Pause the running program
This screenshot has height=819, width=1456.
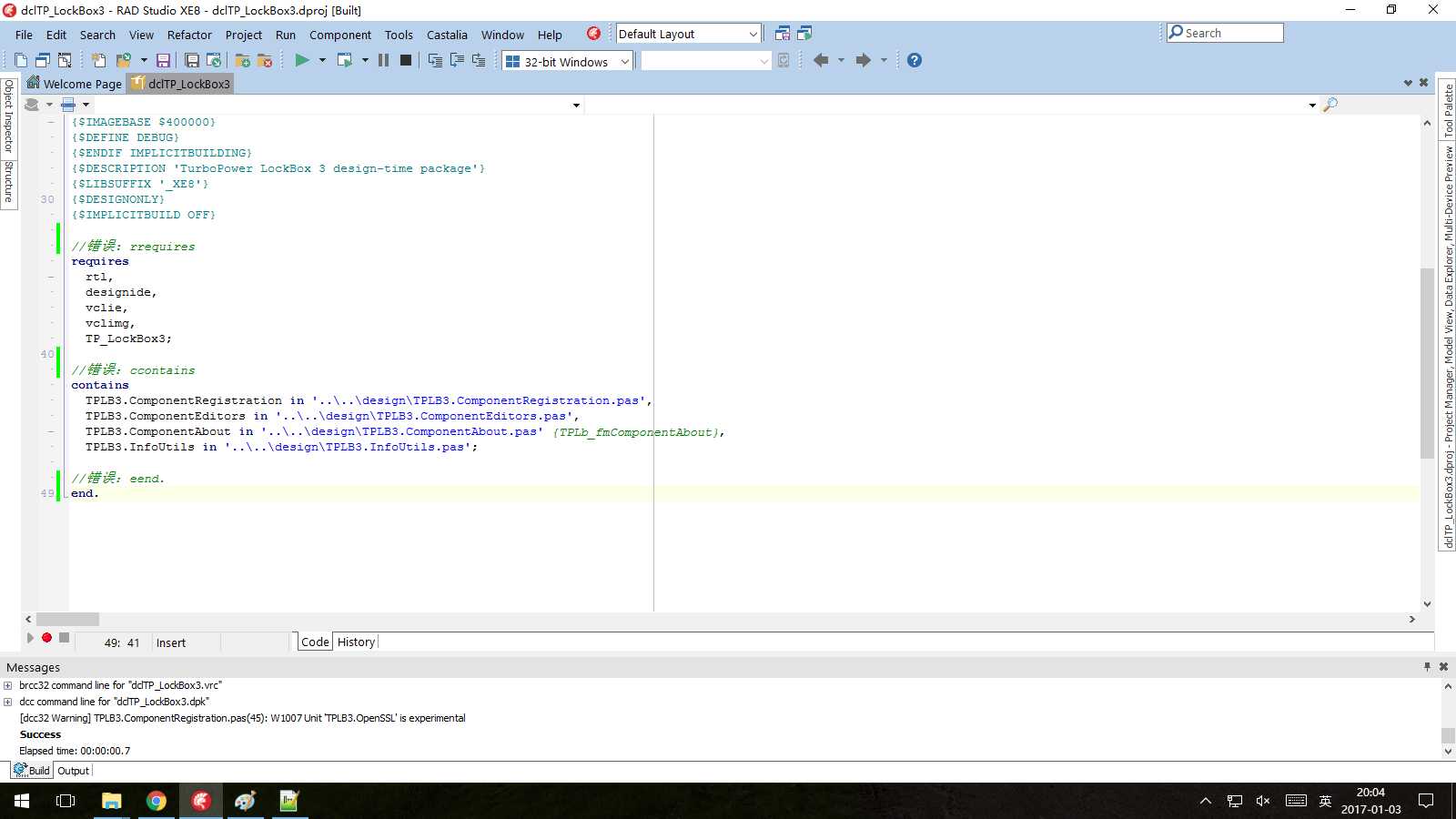384,60
